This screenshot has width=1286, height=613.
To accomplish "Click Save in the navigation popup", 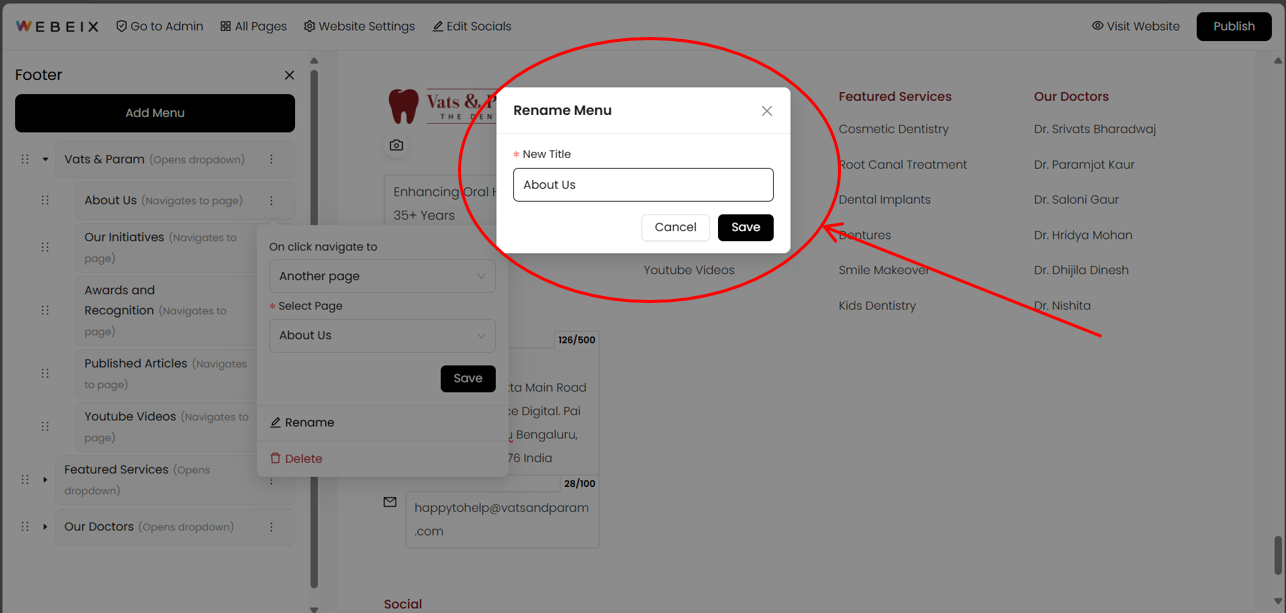I will point(468,378).
